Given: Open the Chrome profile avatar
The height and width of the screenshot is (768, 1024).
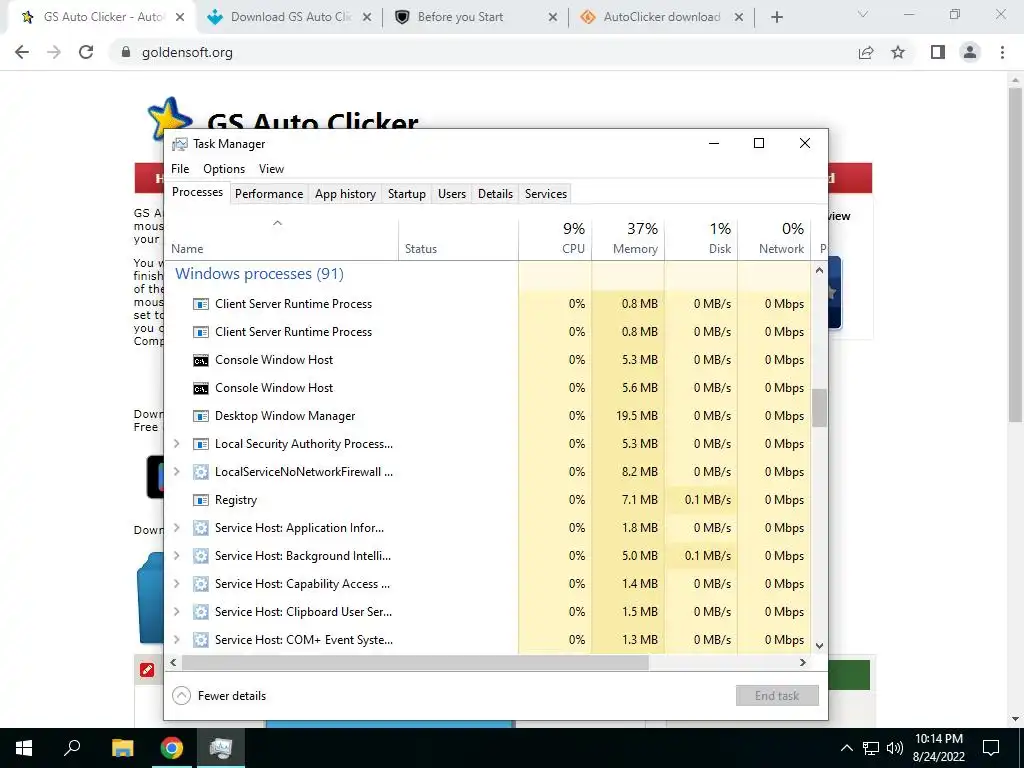Looking at the screenshot, I should click(x=970, y=52).
